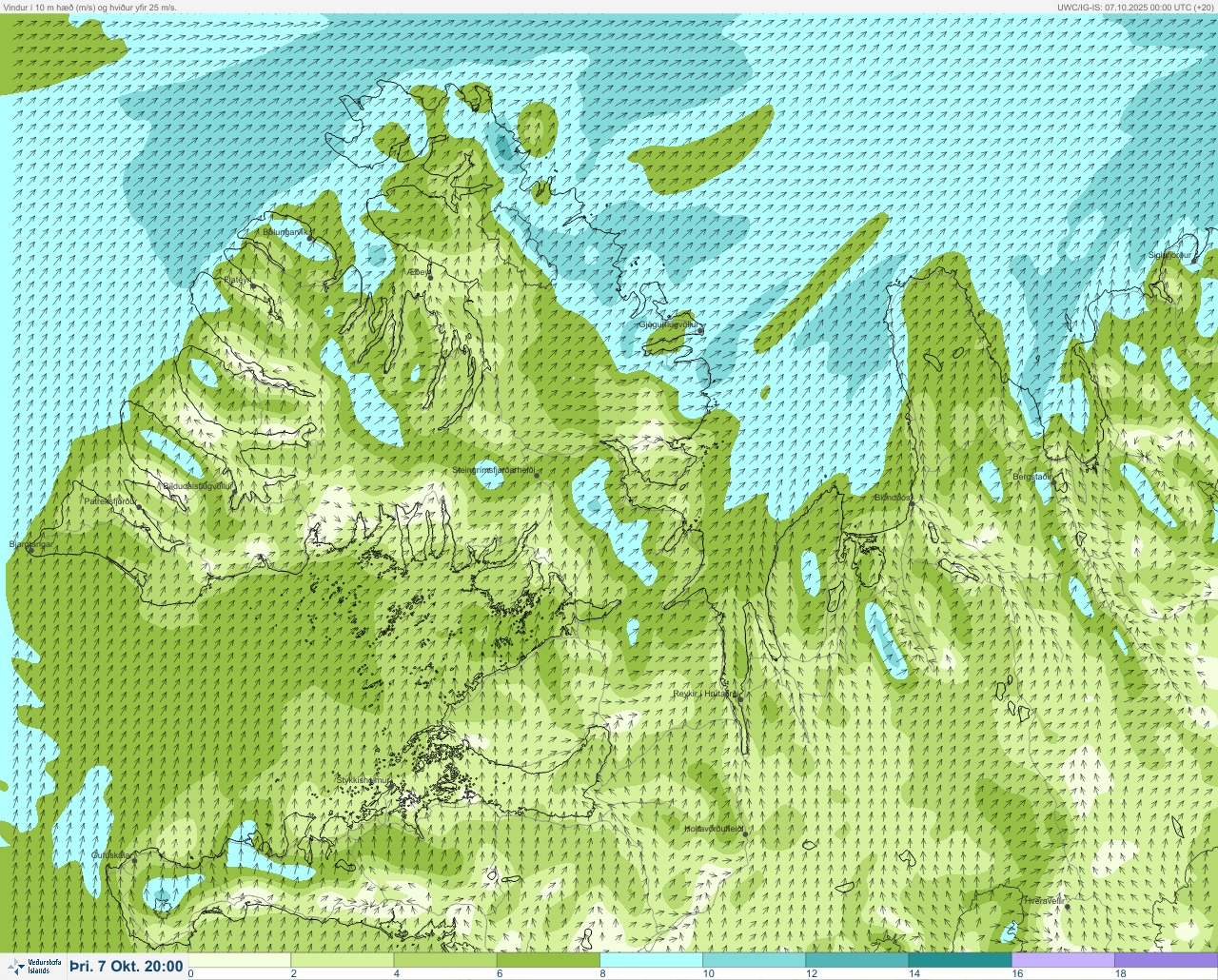Select the 16–18 m/s lavender legend swatch
Screen dimensions: 1218x980
1063,960
